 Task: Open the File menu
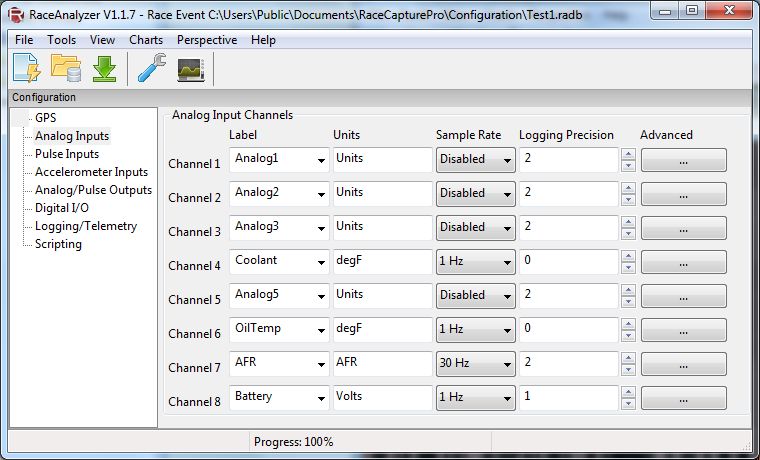tap(24, 40)
